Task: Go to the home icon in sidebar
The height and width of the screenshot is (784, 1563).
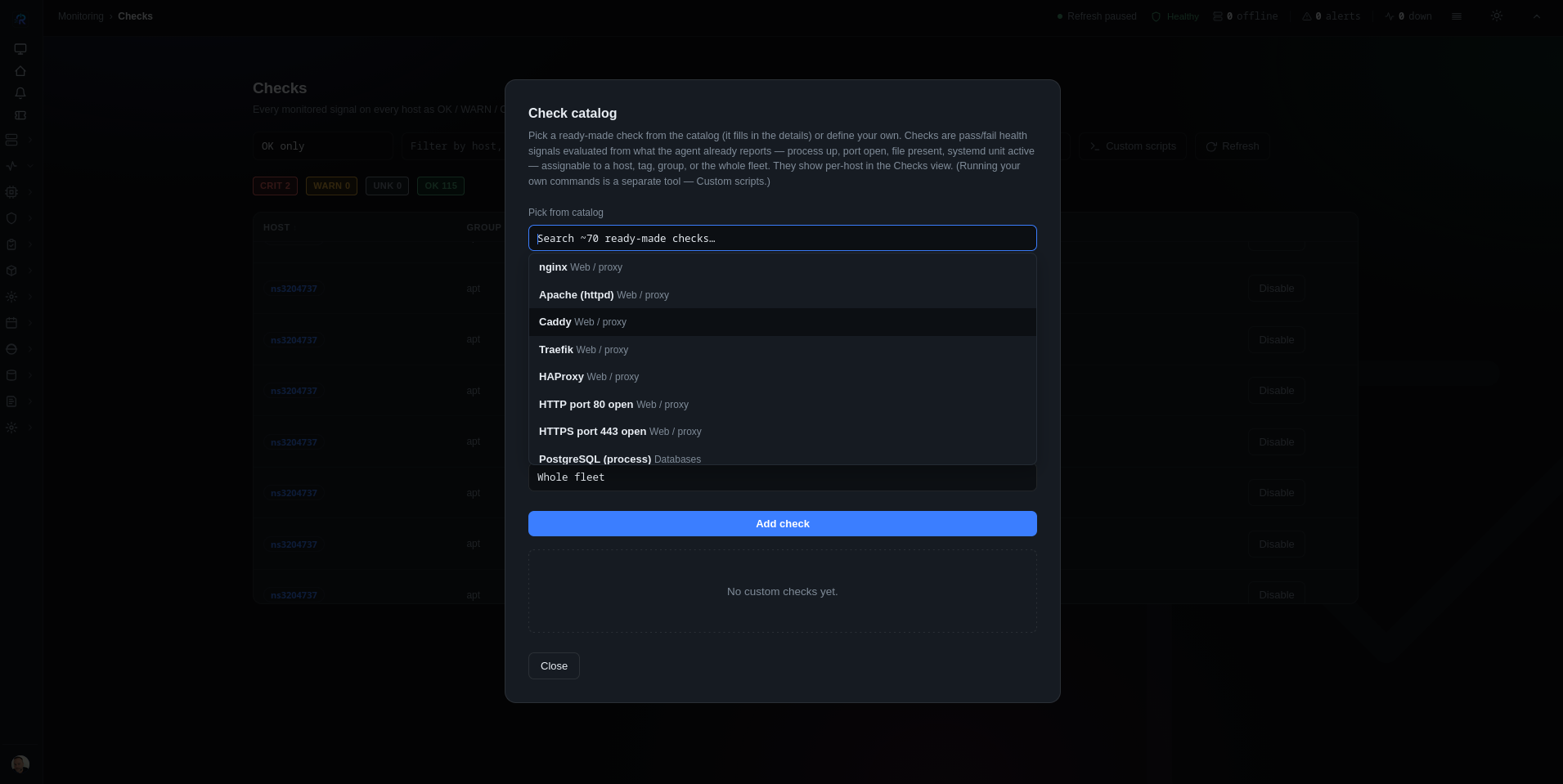Action: click(20, 71)
